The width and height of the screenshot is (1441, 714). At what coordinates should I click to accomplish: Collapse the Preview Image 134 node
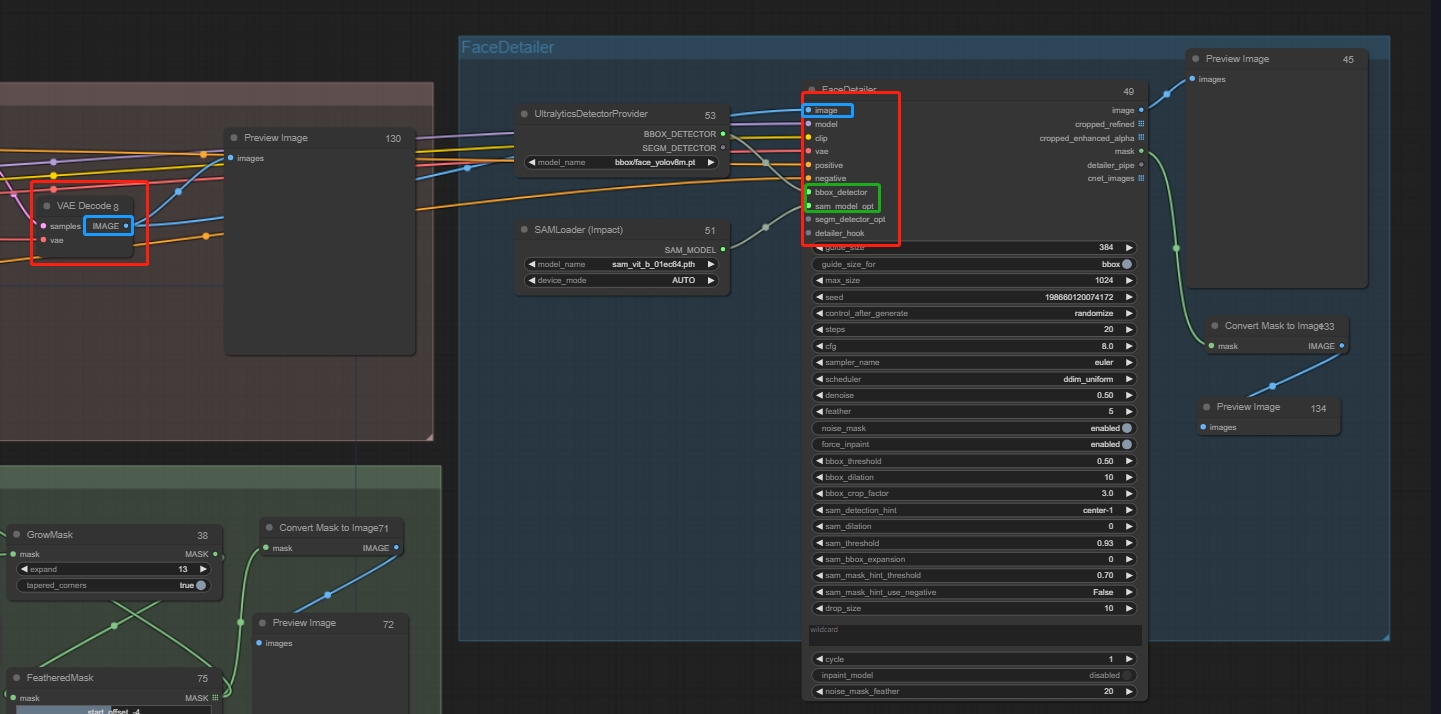(x=1206, y=407)
